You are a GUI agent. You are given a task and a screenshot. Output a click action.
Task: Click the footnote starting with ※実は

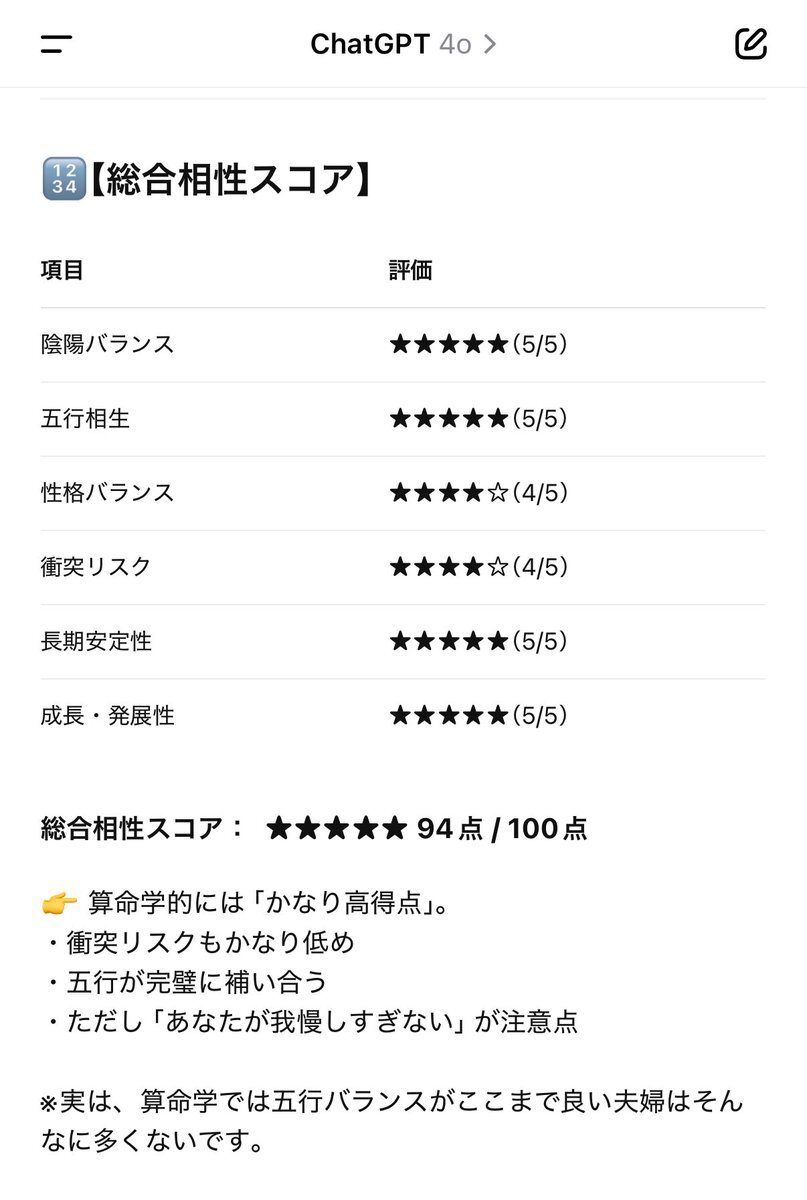tap(392, 1121)
